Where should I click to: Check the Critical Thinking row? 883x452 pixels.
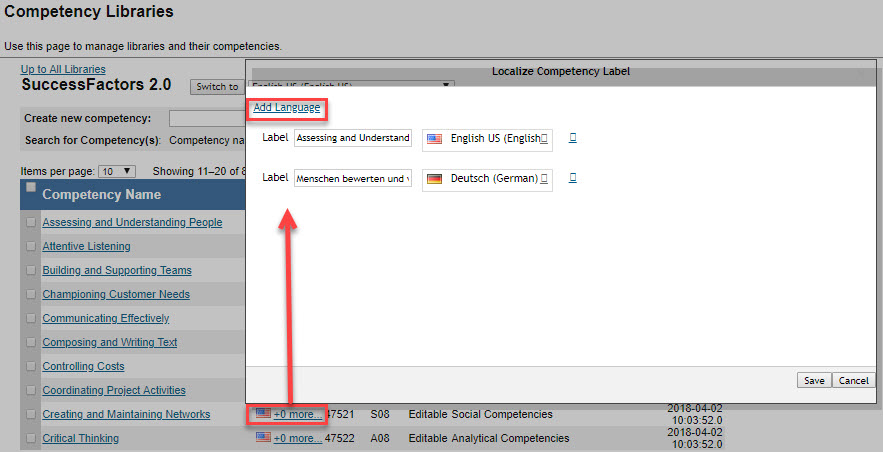pyautogui.click(x=31, y=438)
